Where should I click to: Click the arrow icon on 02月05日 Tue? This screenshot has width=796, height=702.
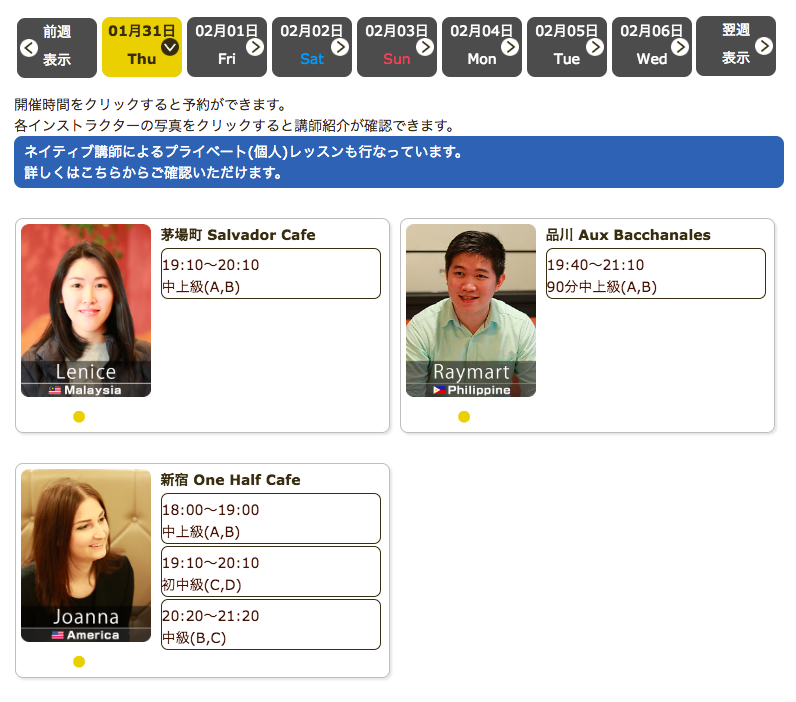[x=595, y=46]
